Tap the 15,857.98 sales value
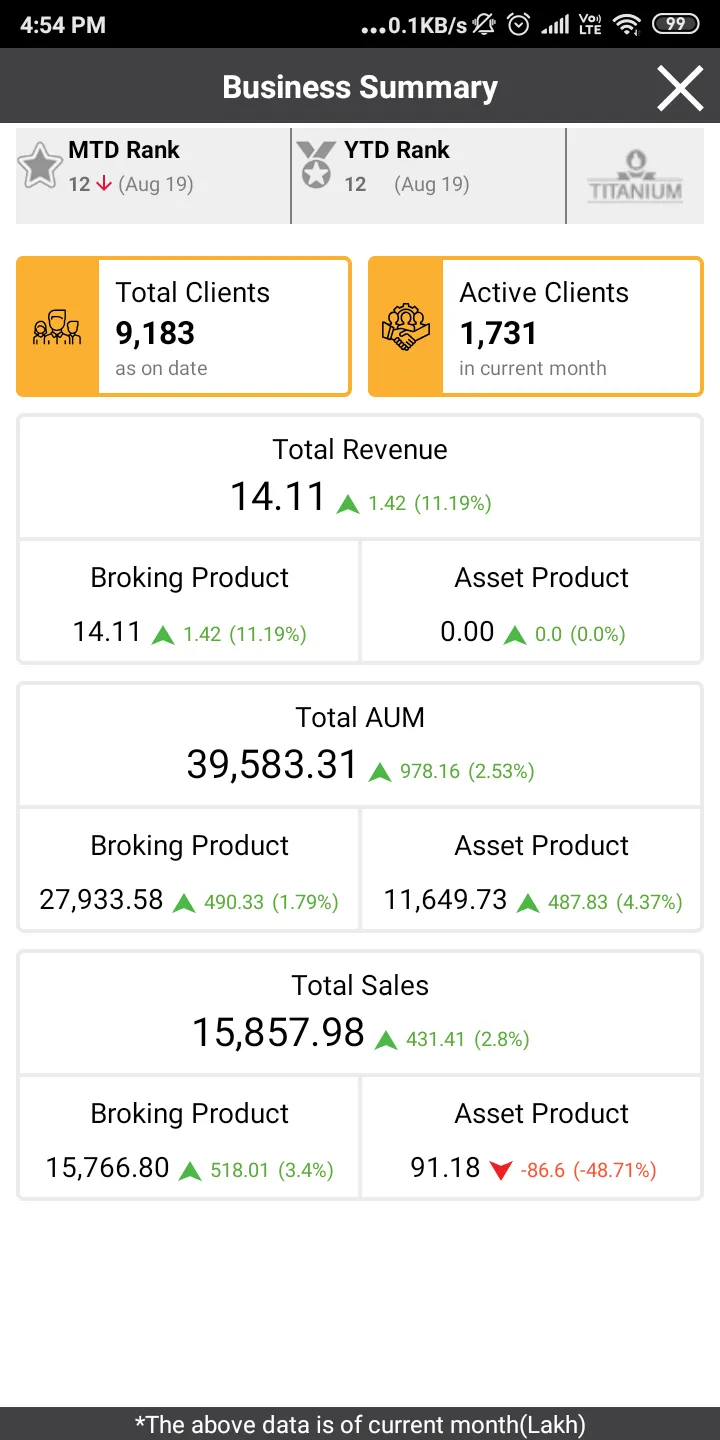This screenshot has width=720, height=1440. click(278, 1033)
